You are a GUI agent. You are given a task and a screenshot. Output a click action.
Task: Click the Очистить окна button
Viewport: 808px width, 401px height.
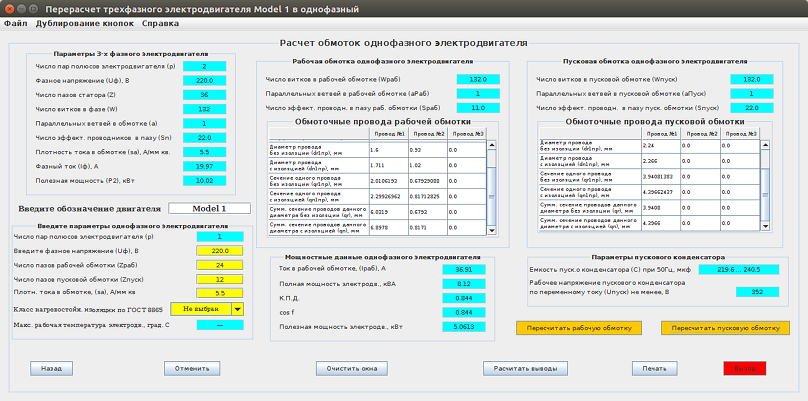(351, 368)
